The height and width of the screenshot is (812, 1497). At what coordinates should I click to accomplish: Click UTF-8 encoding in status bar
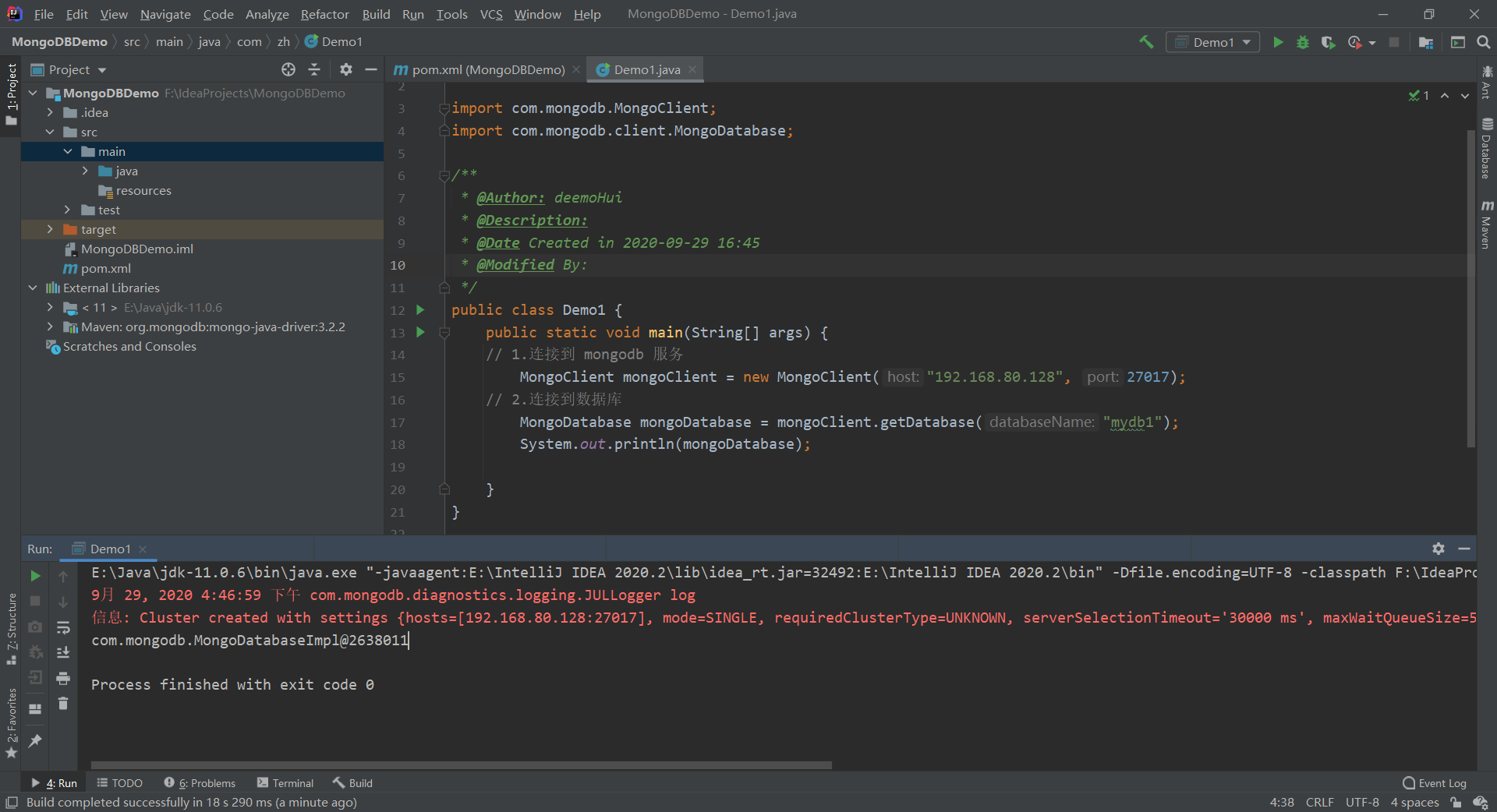[1362, 803]
